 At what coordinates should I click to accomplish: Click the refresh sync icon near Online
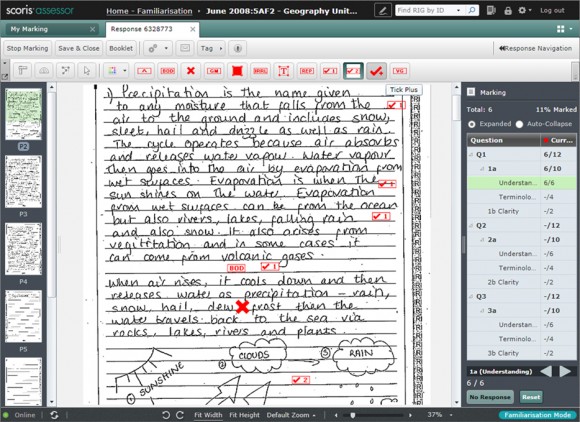(x=54, y=415)
